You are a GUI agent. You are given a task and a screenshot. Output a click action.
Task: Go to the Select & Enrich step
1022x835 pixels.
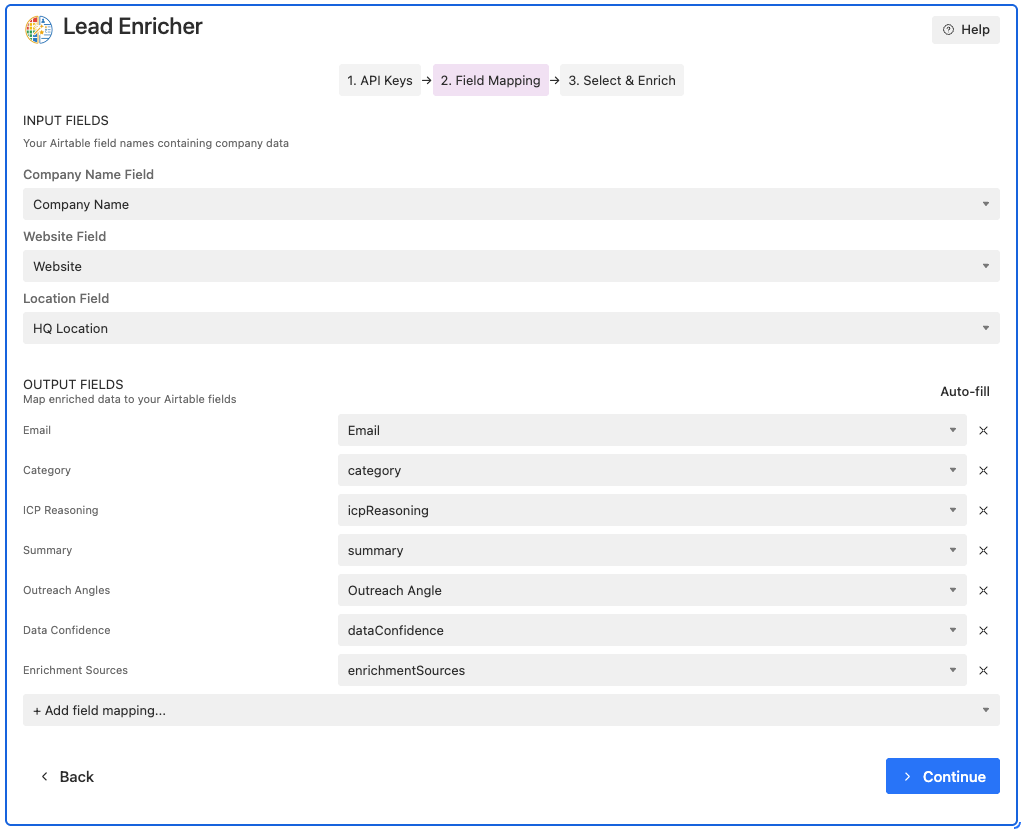[x=621, y=80]
